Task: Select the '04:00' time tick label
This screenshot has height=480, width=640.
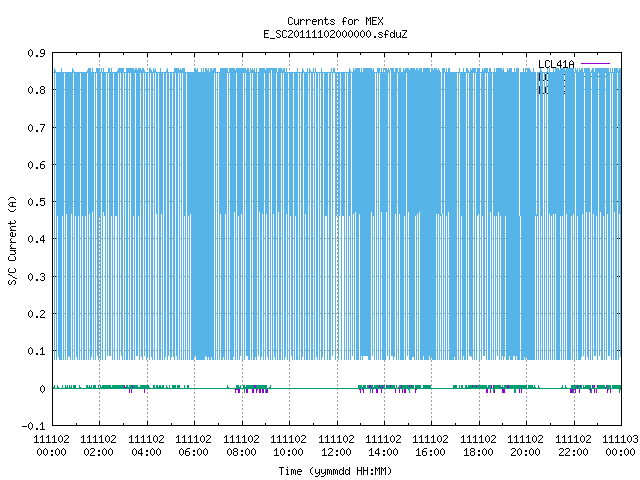Action: click(146, 452)
